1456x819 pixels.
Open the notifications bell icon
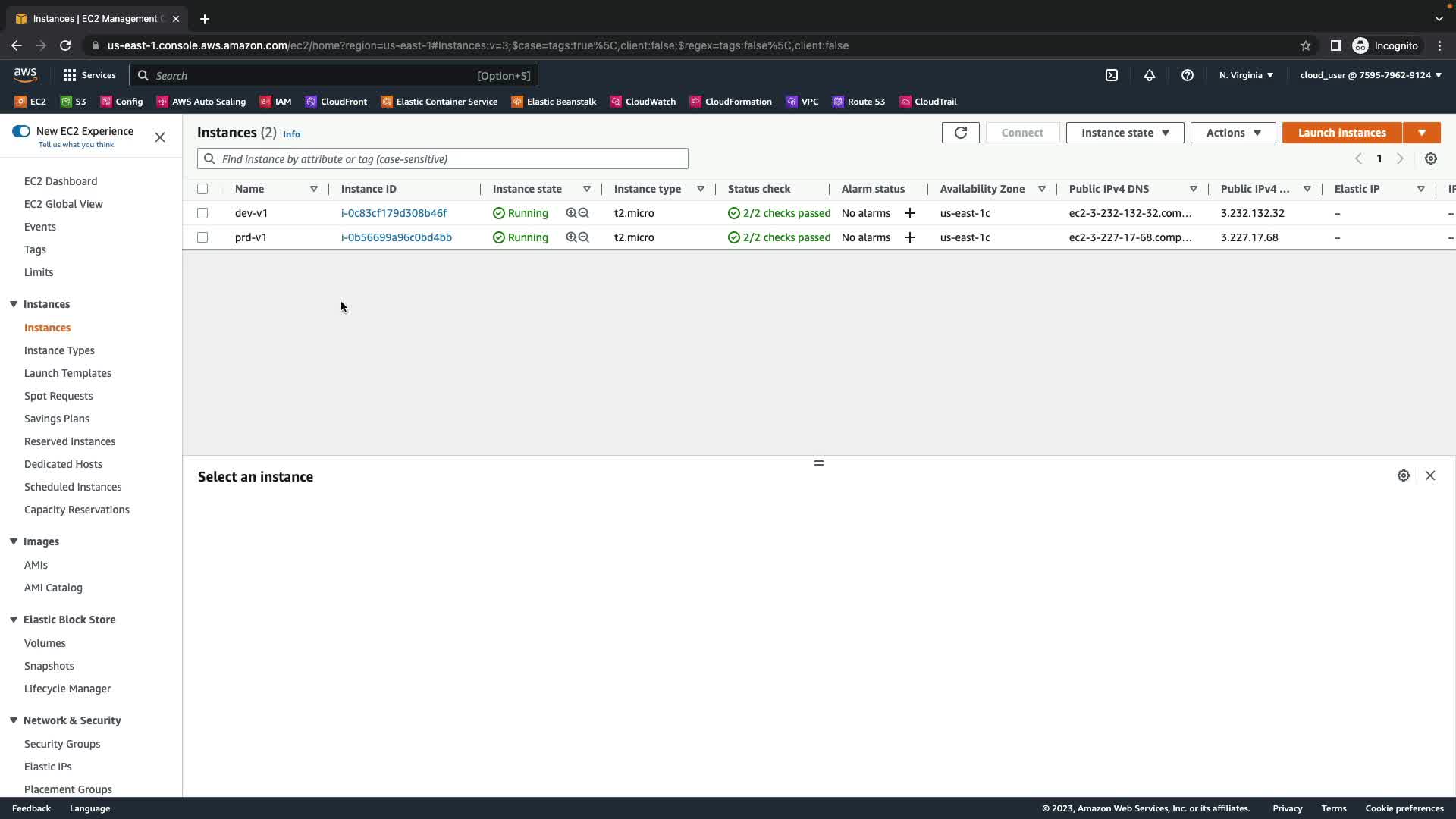[x=1150, y=75]
